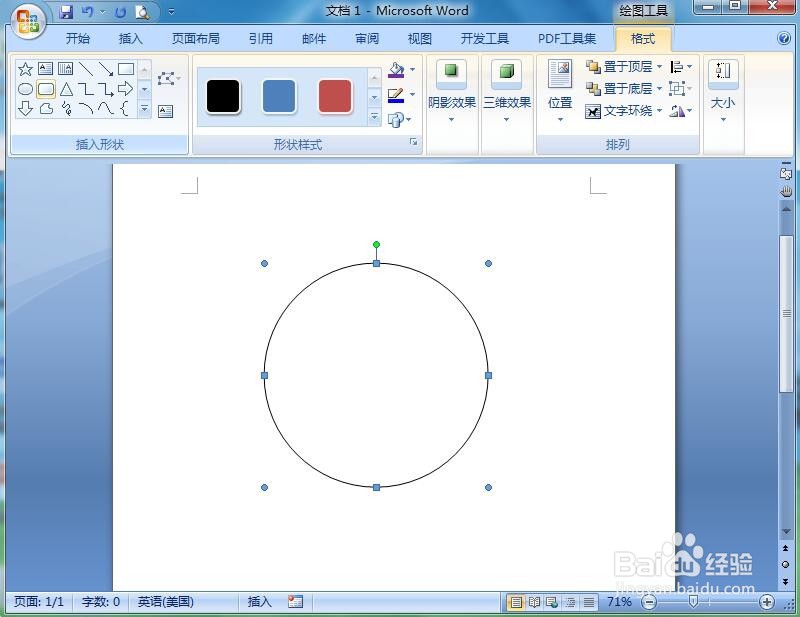Click the 置于顶层 bring to front button
The width and height of the screenshot is (800, 617).
619,67
